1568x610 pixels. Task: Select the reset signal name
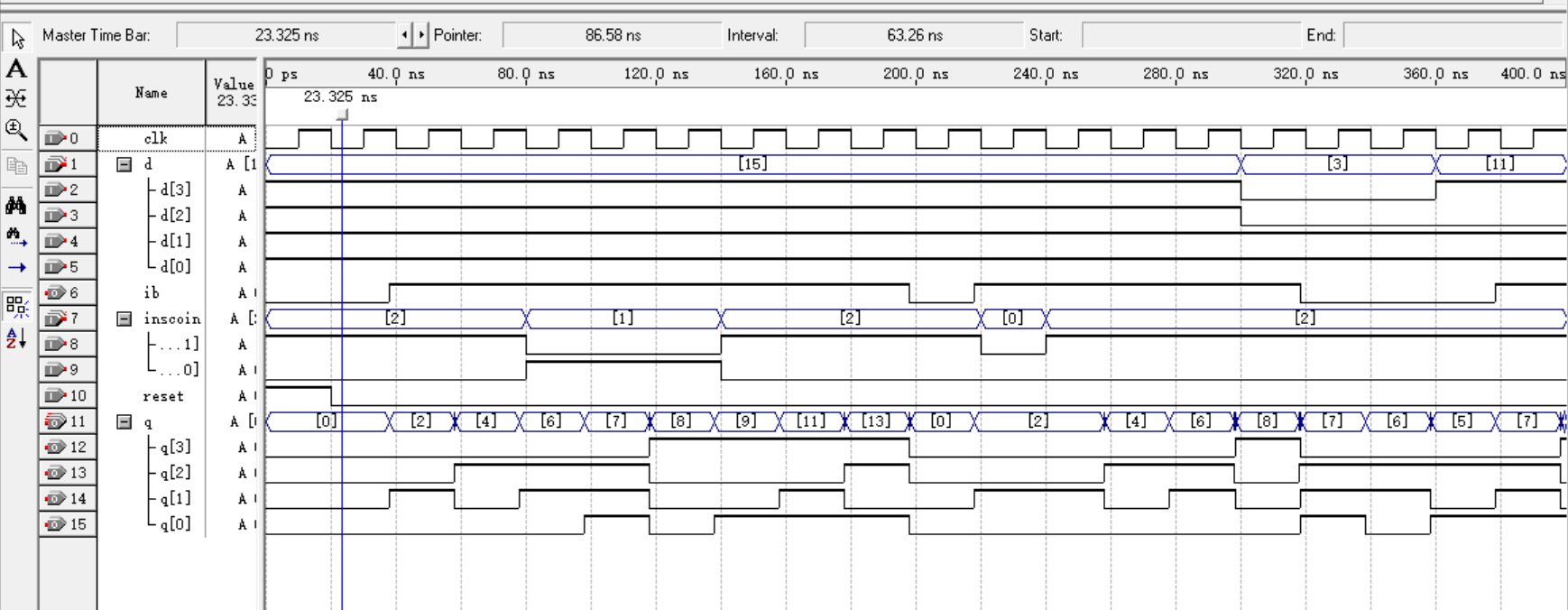pos(162,396)
